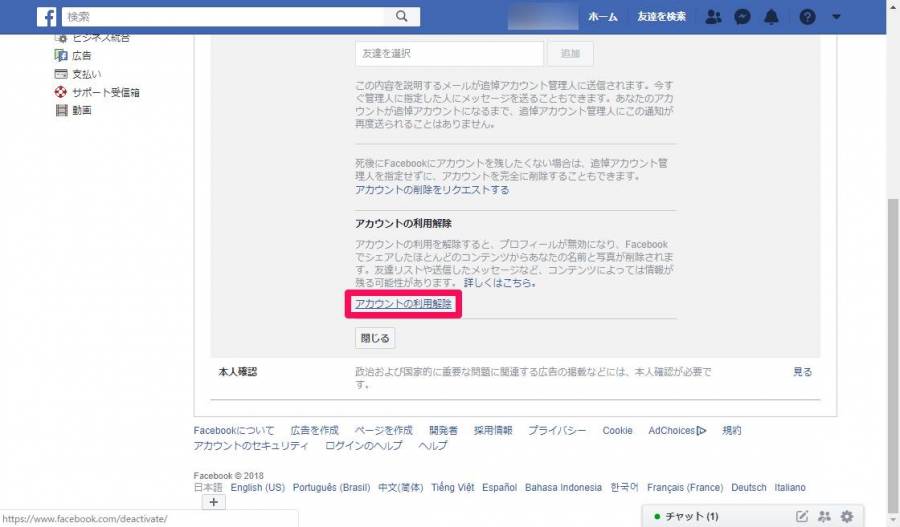Click the page vertical scrollbar
This screenshot has width=900, height=527.
[893, 354]
